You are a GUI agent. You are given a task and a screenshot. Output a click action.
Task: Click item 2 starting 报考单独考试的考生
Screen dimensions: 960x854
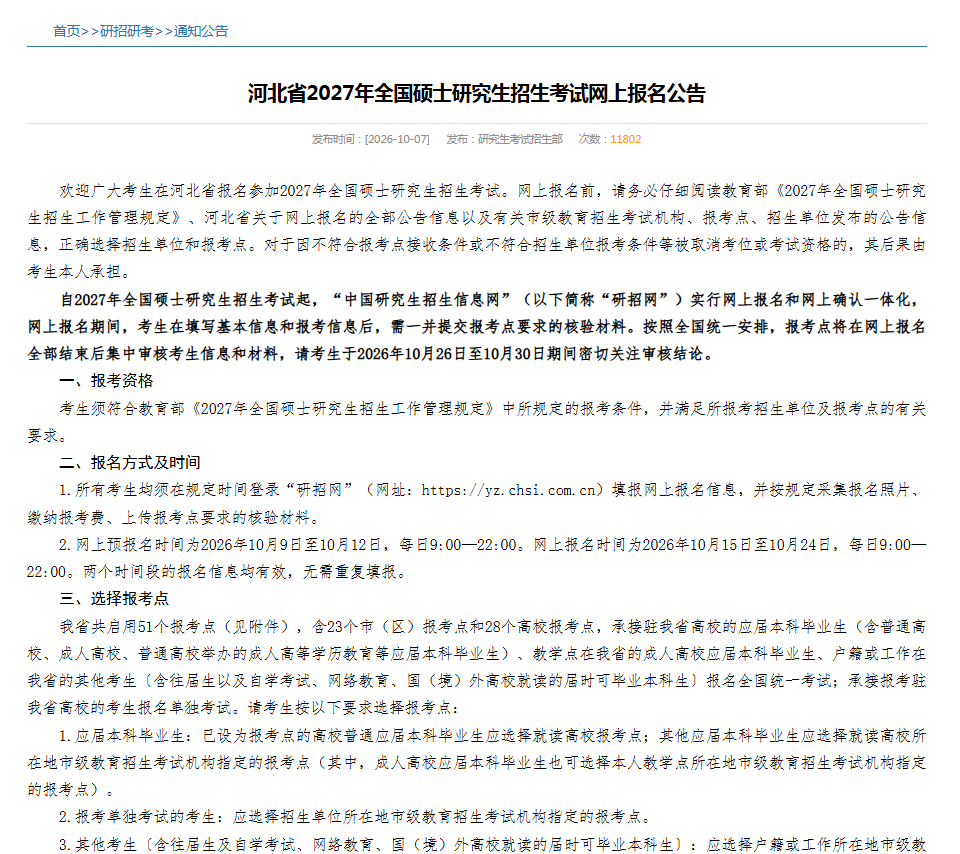tap(356, 817)
